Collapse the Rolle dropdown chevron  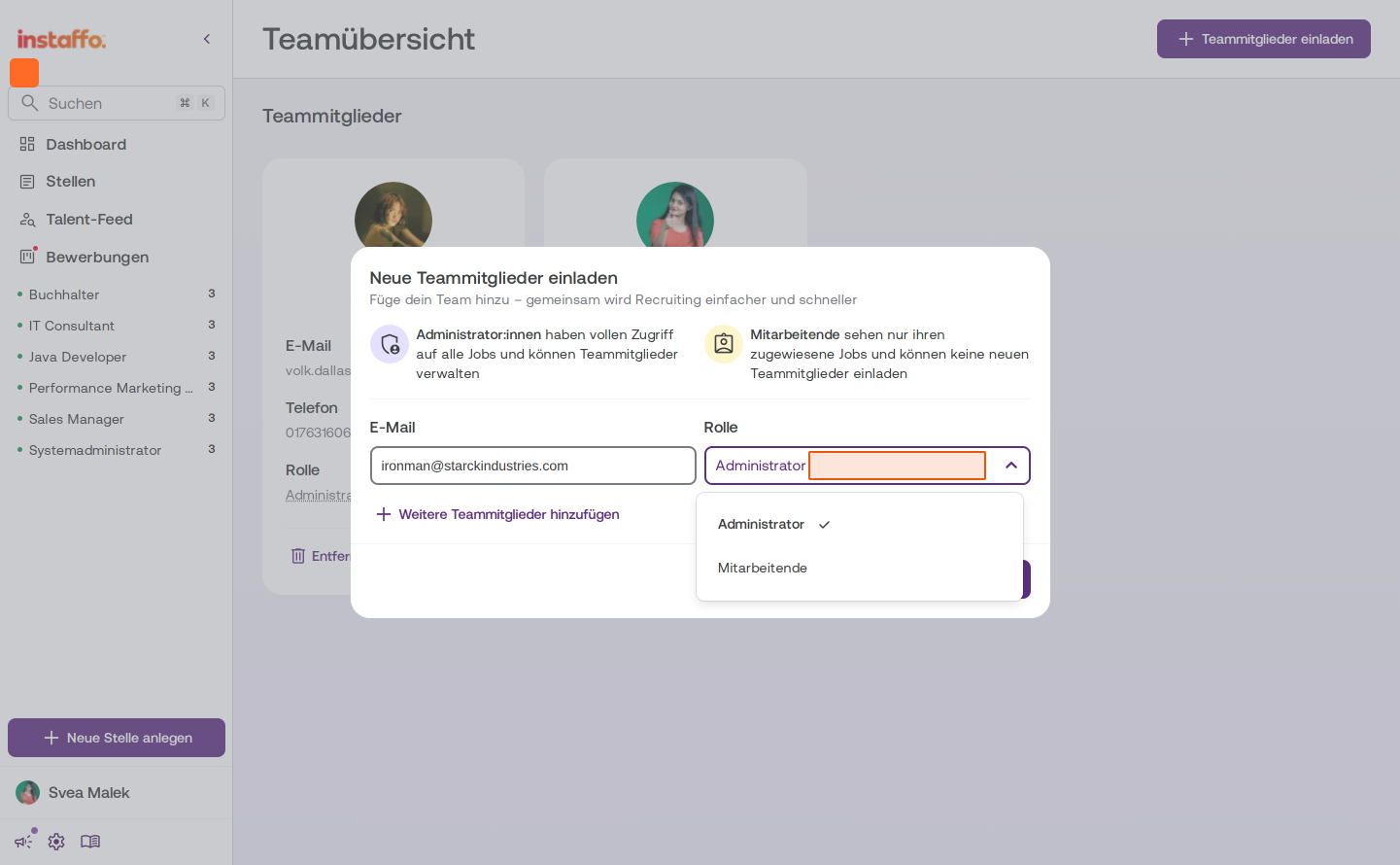click(1011, 466)
